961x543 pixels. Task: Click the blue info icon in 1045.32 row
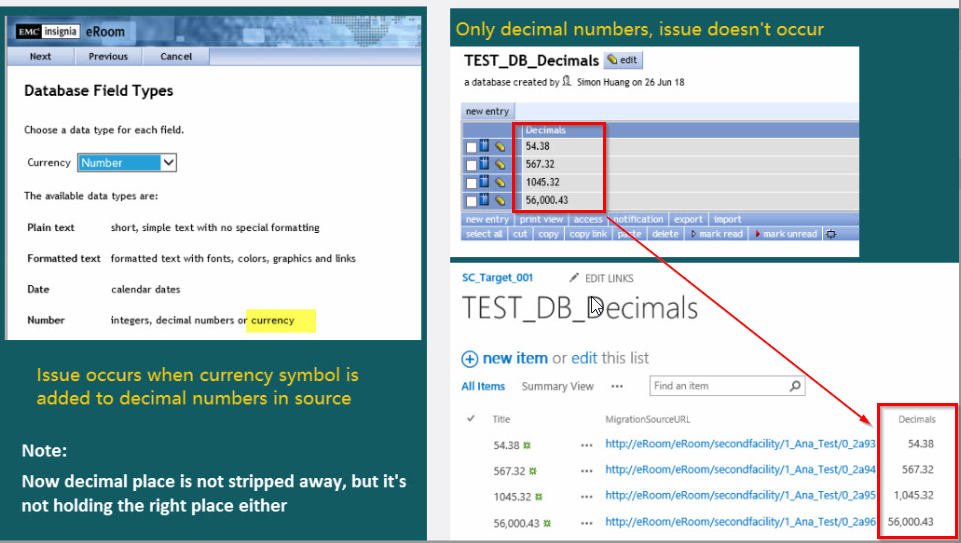[484, 181]
